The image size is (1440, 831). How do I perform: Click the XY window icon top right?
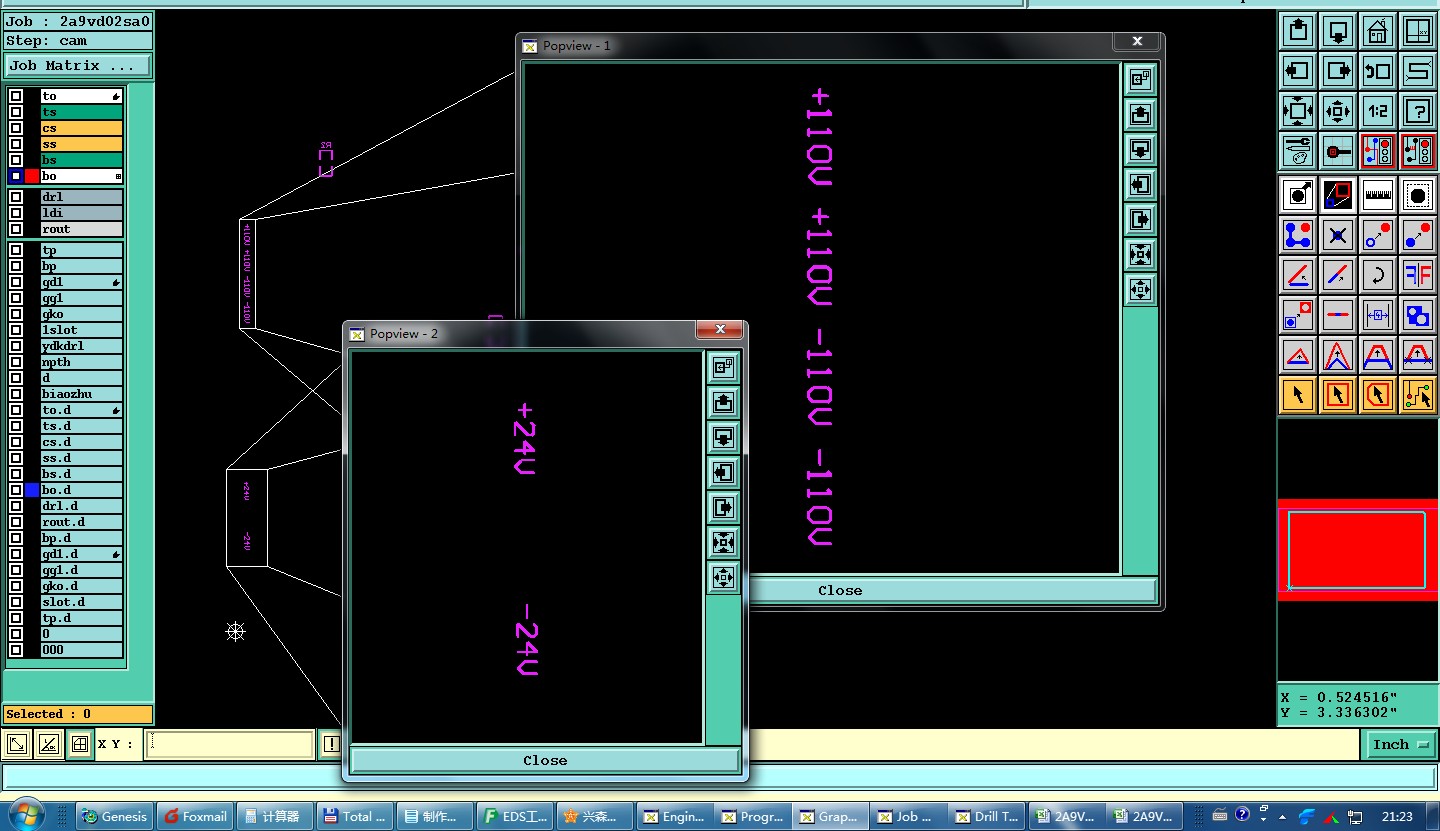(1418, 30)
